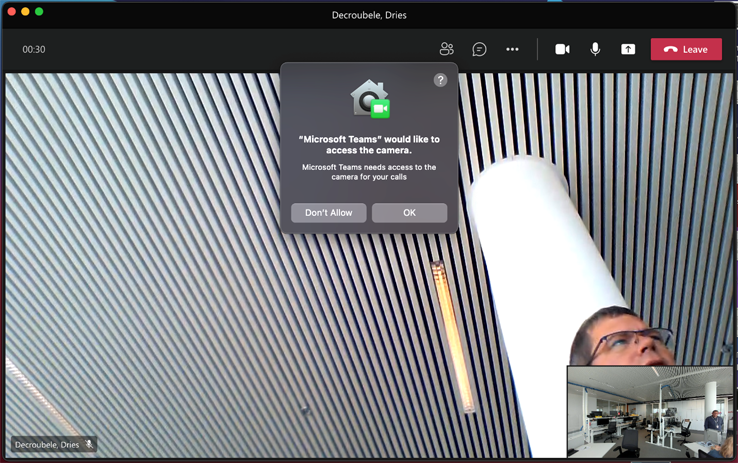
Task: Toggle the camera on or off
Action: click(562, 49)
